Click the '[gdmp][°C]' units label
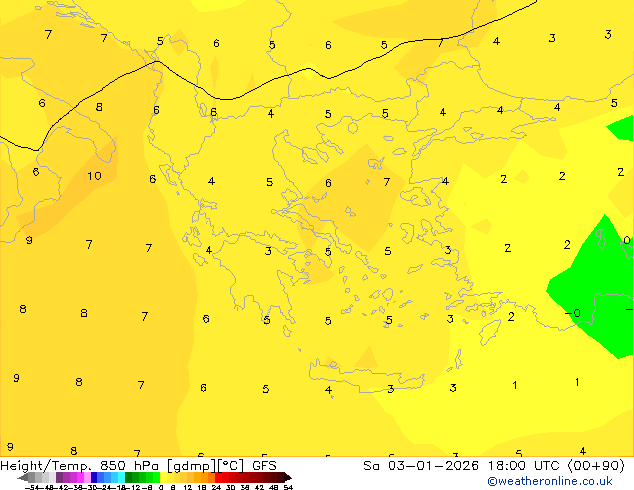634x490 pixels. tap(205, 466)
